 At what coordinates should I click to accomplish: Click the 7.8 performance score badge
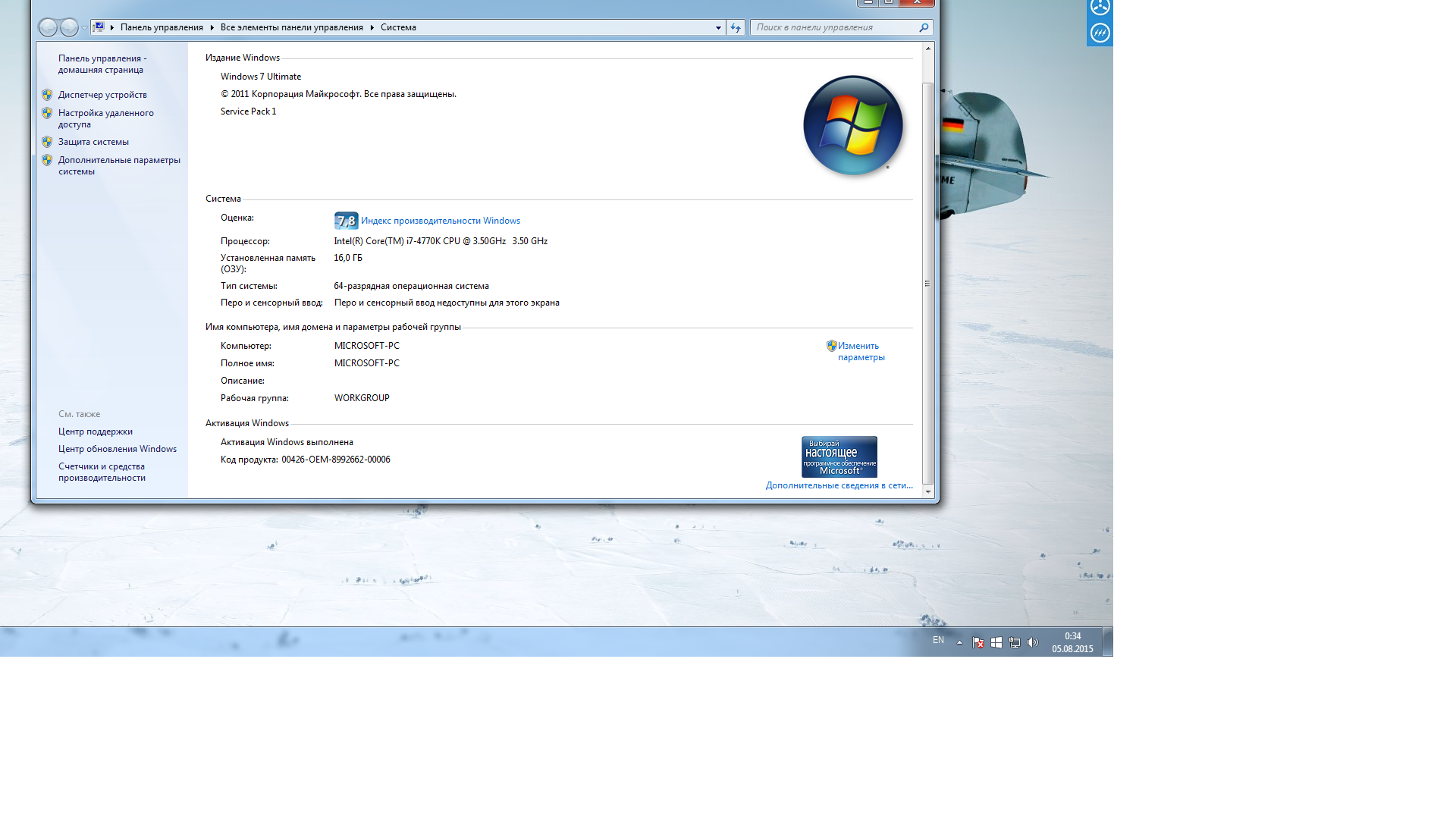[347, 221]
